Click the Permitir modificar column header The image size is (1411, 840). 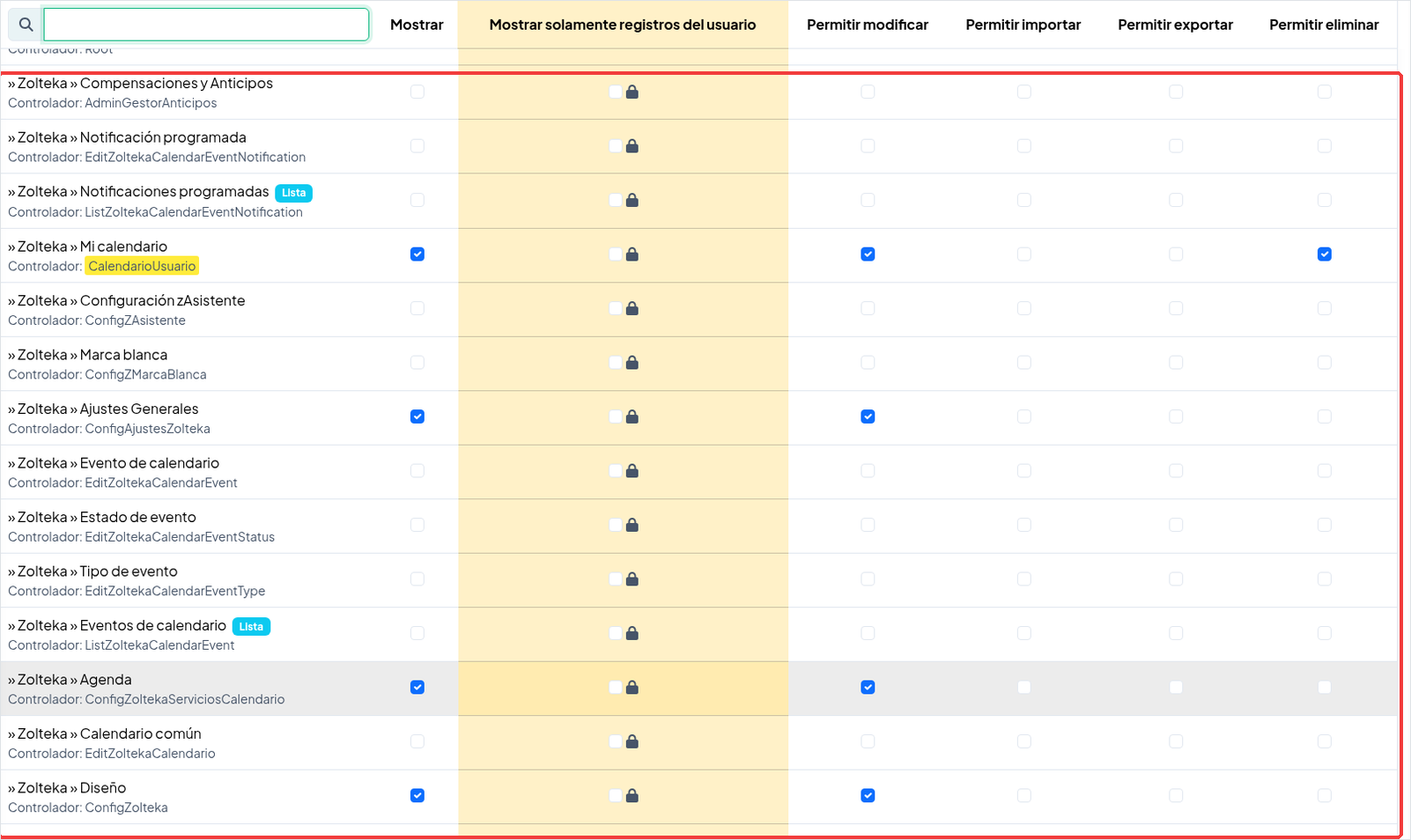tap(868, 25)
